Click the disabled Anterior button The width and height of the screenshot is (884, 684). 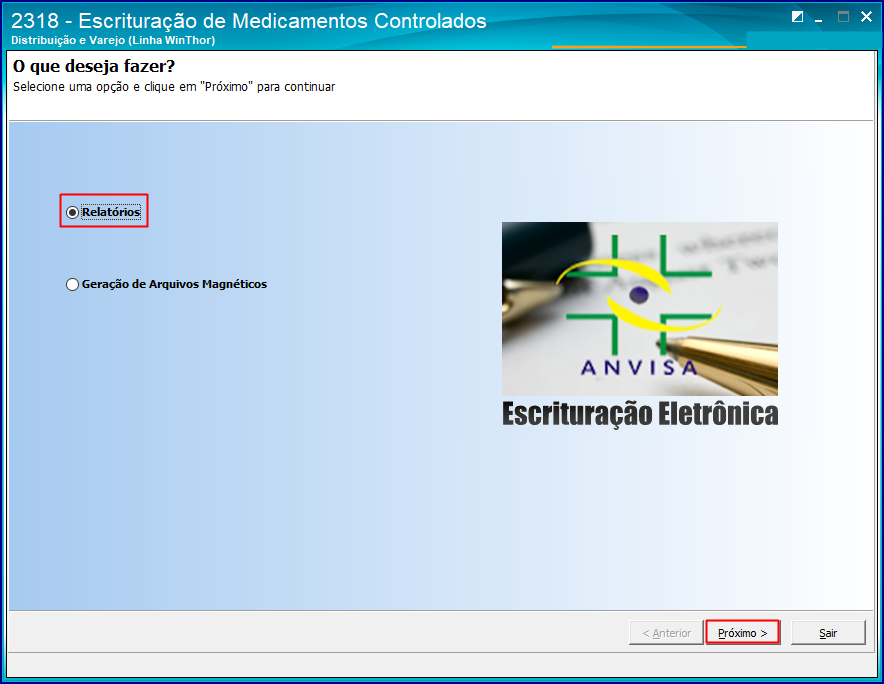[666, 633]
